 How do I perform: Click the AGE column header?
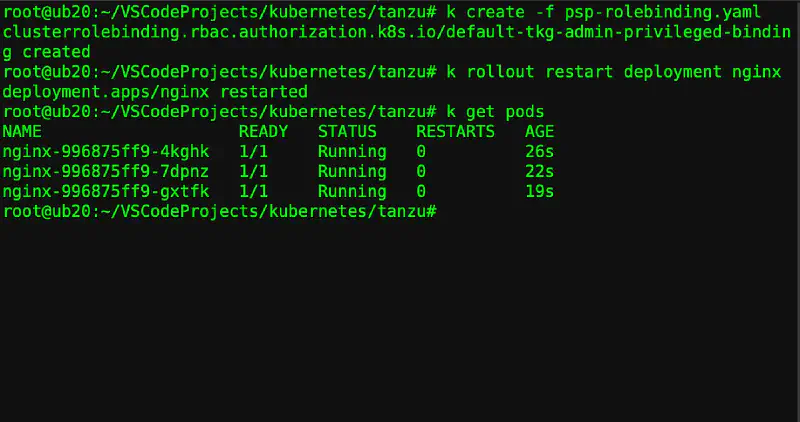pos(539,131)
